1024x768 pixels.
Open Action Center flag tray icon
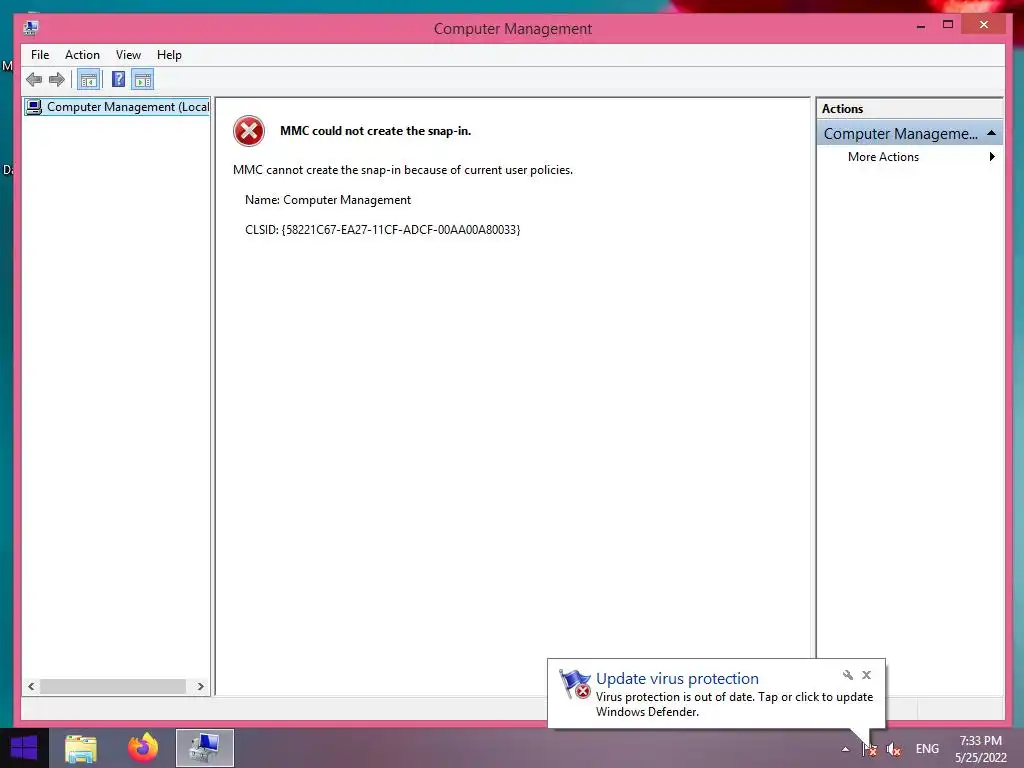[x=869, y=749]
